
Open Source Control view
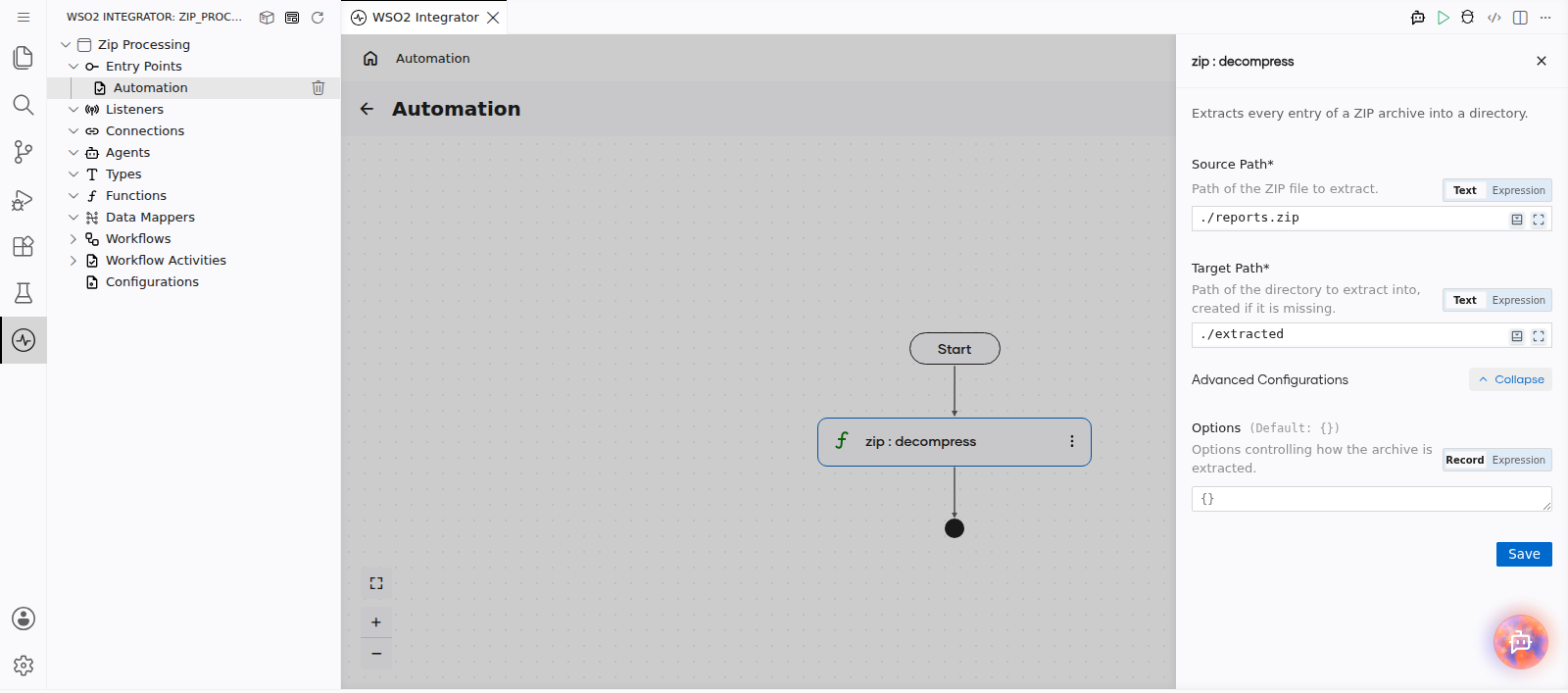(24, 152)
